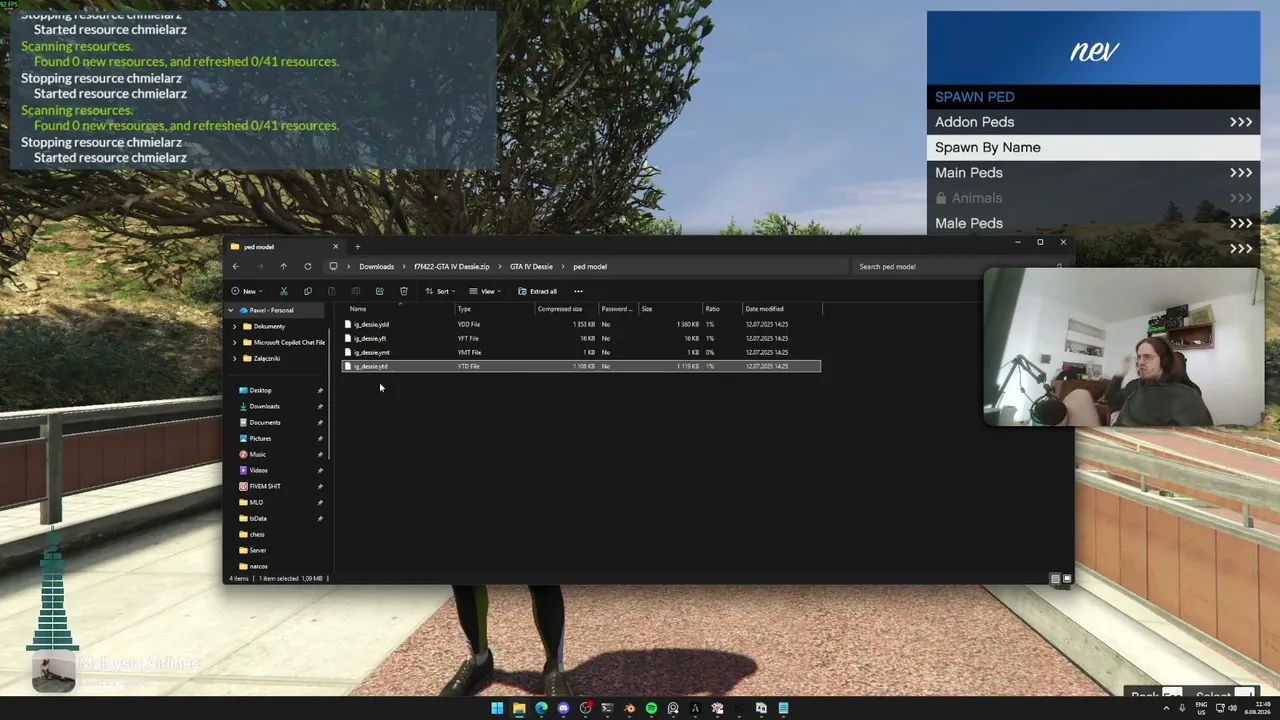This screenshot has width=1280, height=720.
Task: Open Discord from the taskbar
Action: (563, 709)
